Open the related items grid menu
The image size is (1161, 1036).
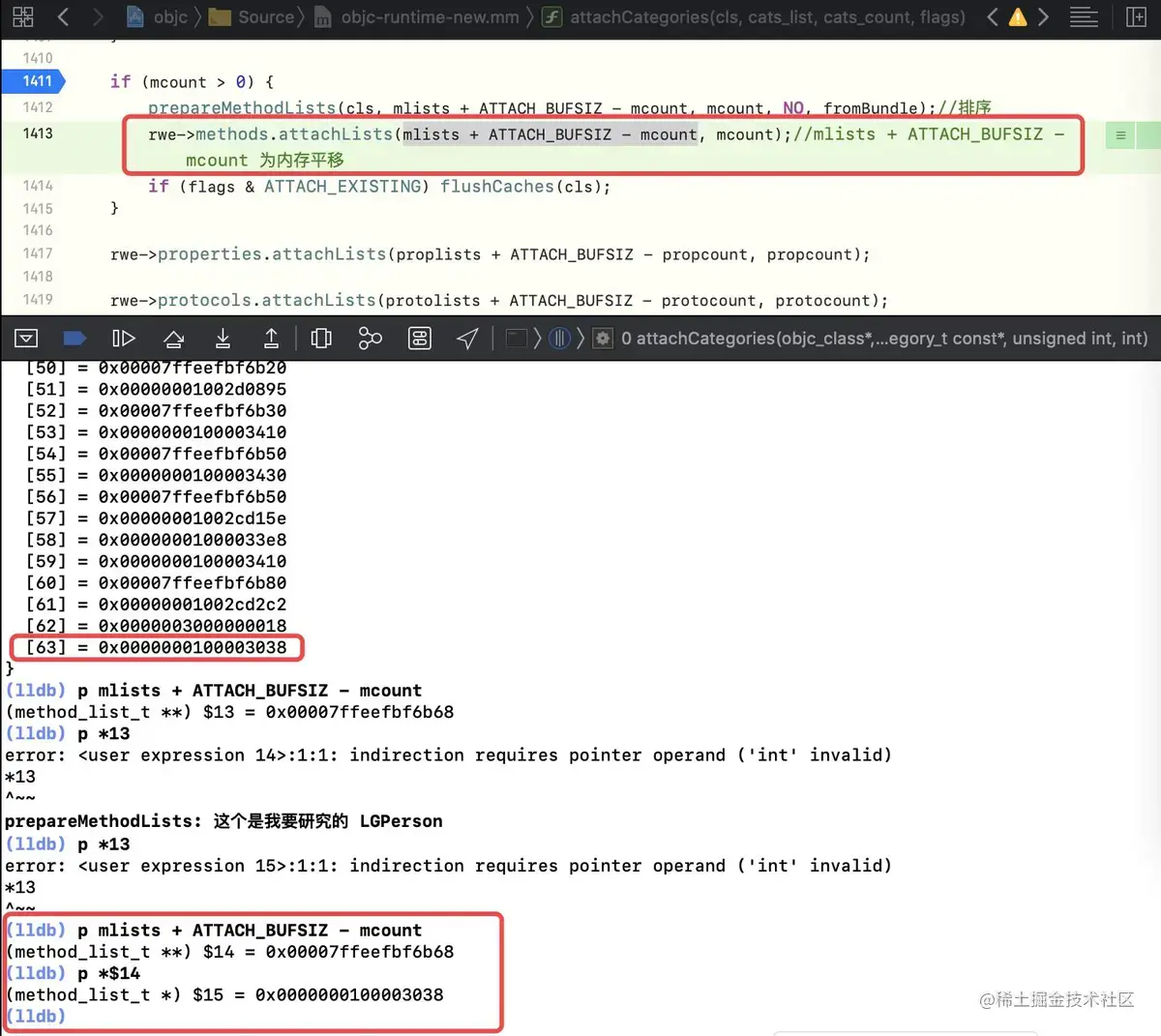click(x=23, y=16)
